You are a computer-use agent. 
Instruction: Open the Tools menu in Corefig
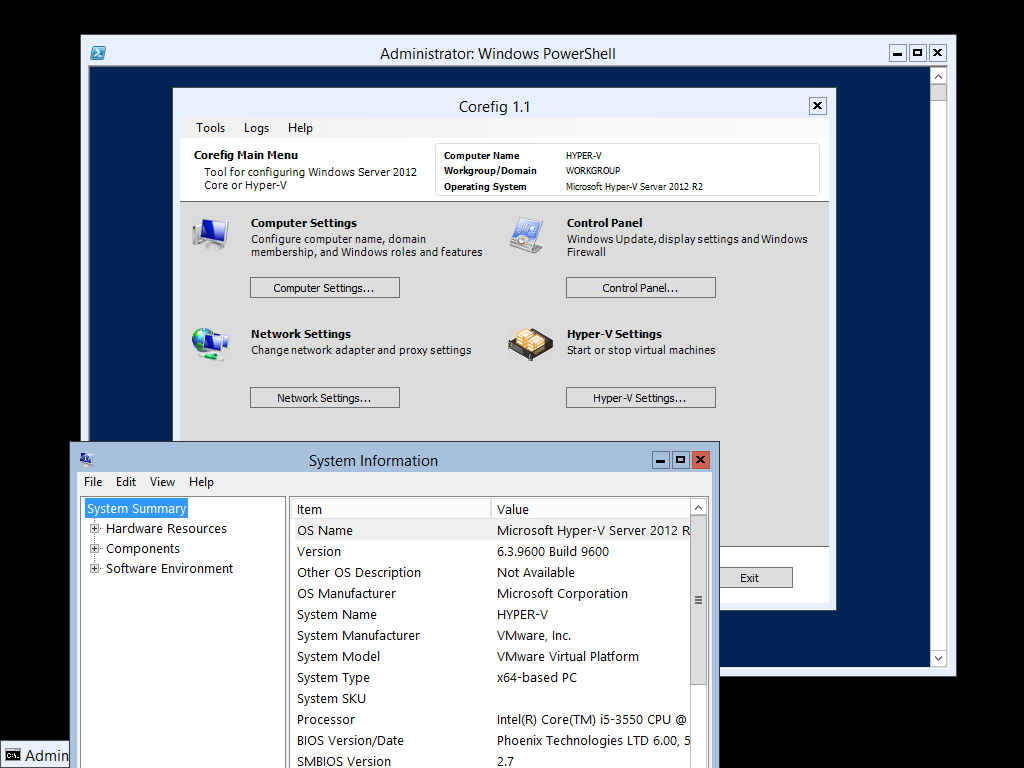[210, 128]
